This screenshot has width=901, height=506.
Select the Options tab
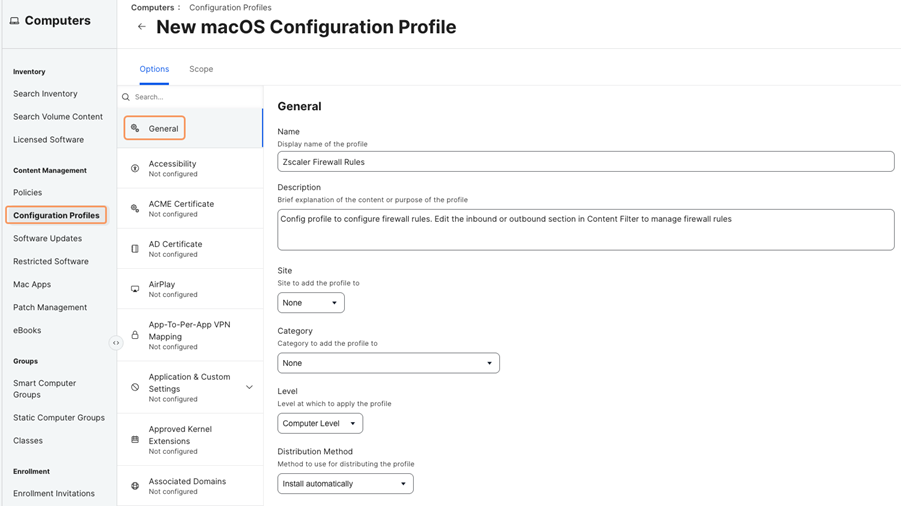154,69
